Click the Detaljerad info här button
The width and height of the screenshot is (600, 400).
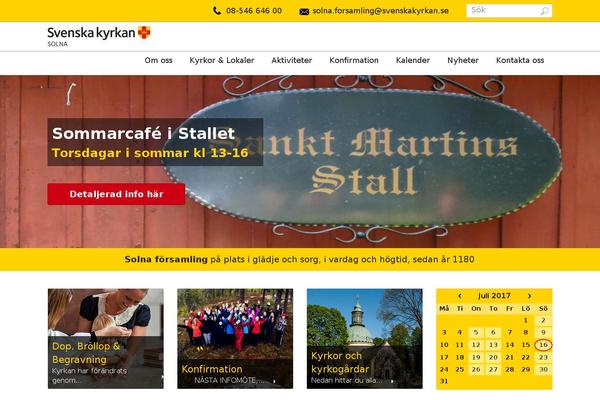(x=116, y=194)
